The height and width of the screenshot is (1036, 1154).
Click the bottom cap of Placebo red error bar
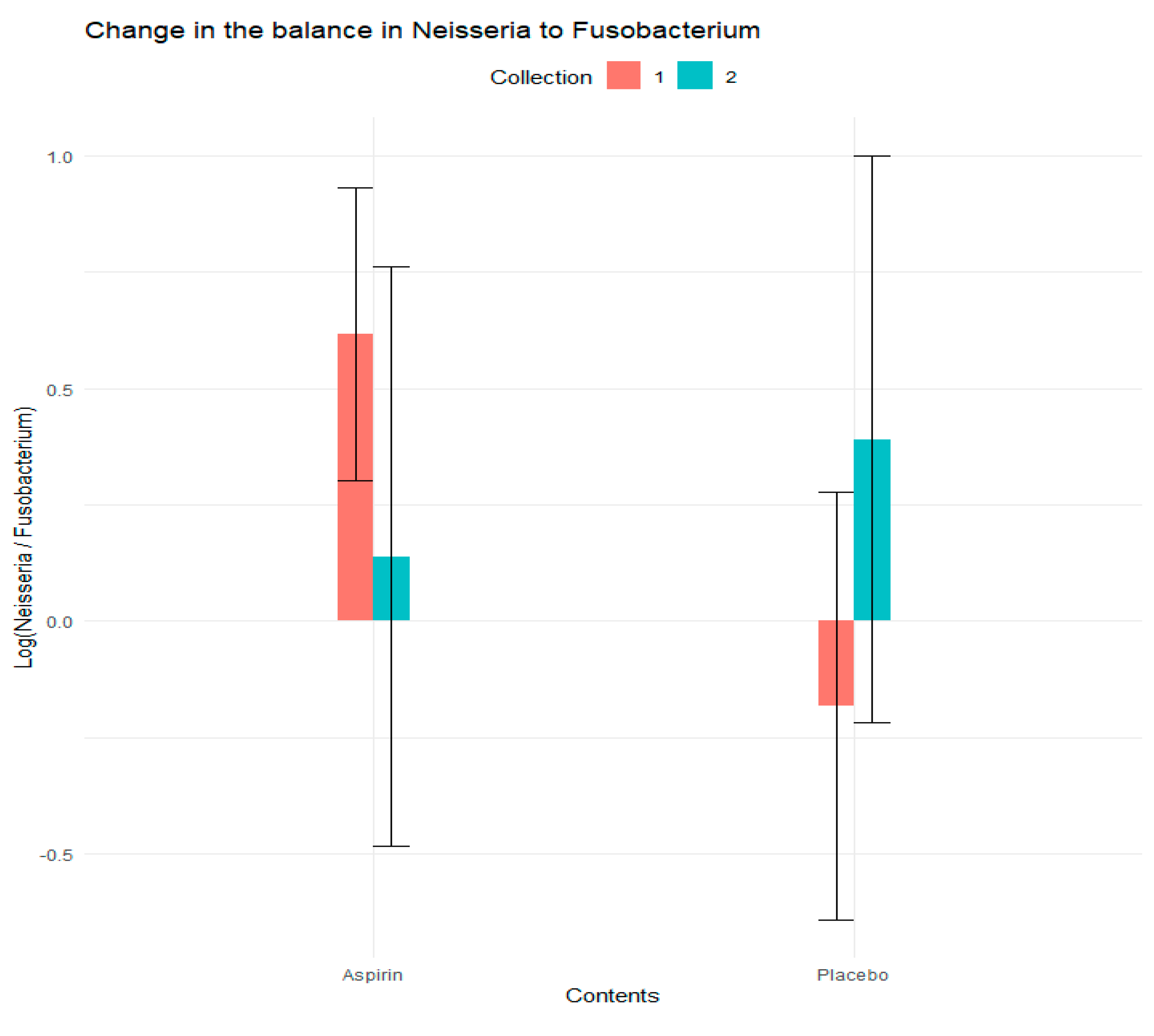pyautogui.click(x=836, y=920)
